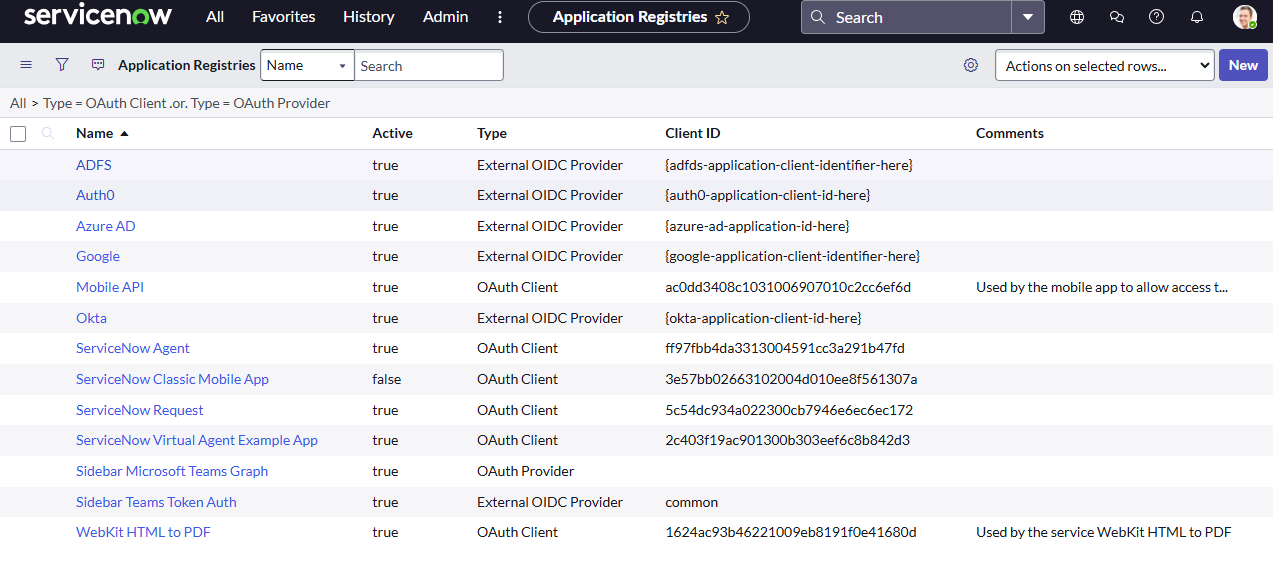Click the global Search field
The height and width of the screenshot is (571, 1273).
pyautogui.click(x=907, y=17)
